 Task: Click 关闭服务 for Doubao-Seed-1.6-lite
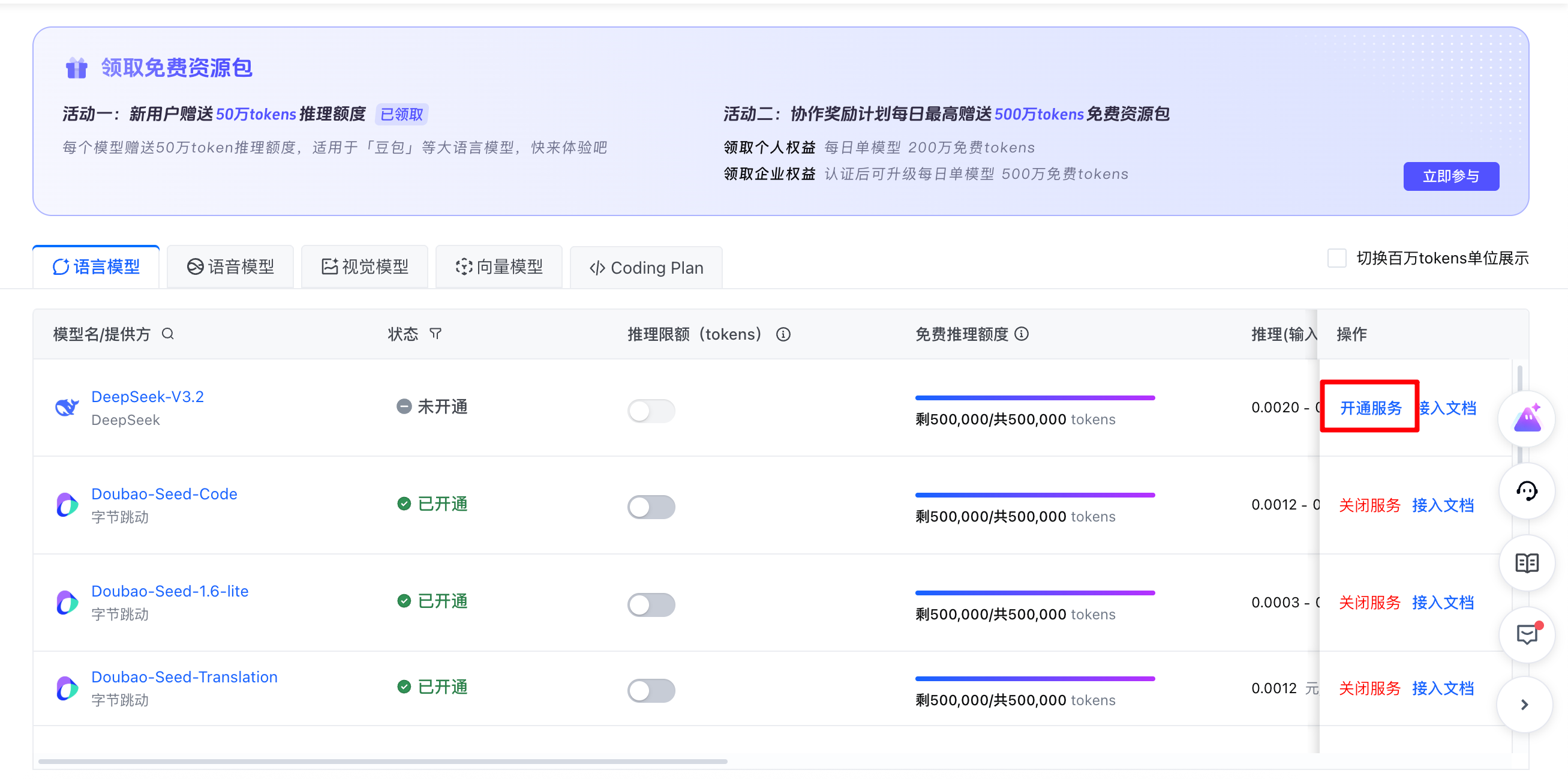coord(1369,603)
